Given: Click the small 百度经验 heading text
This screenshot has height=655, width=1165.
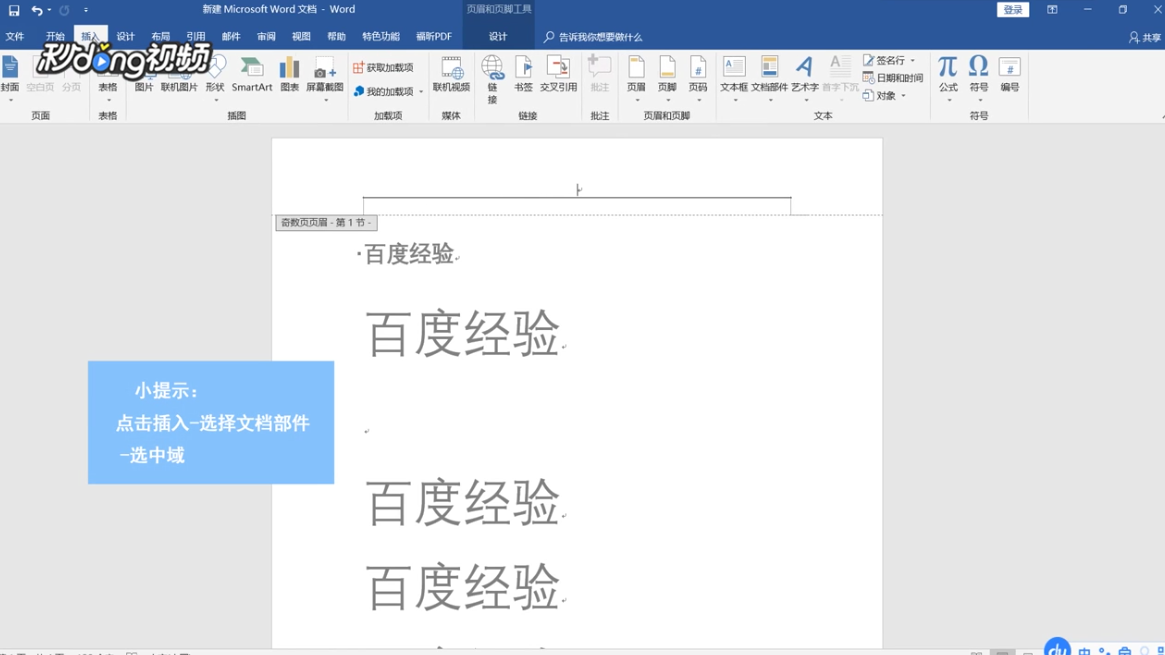Looking at the screenshot, I should [409, 254].
